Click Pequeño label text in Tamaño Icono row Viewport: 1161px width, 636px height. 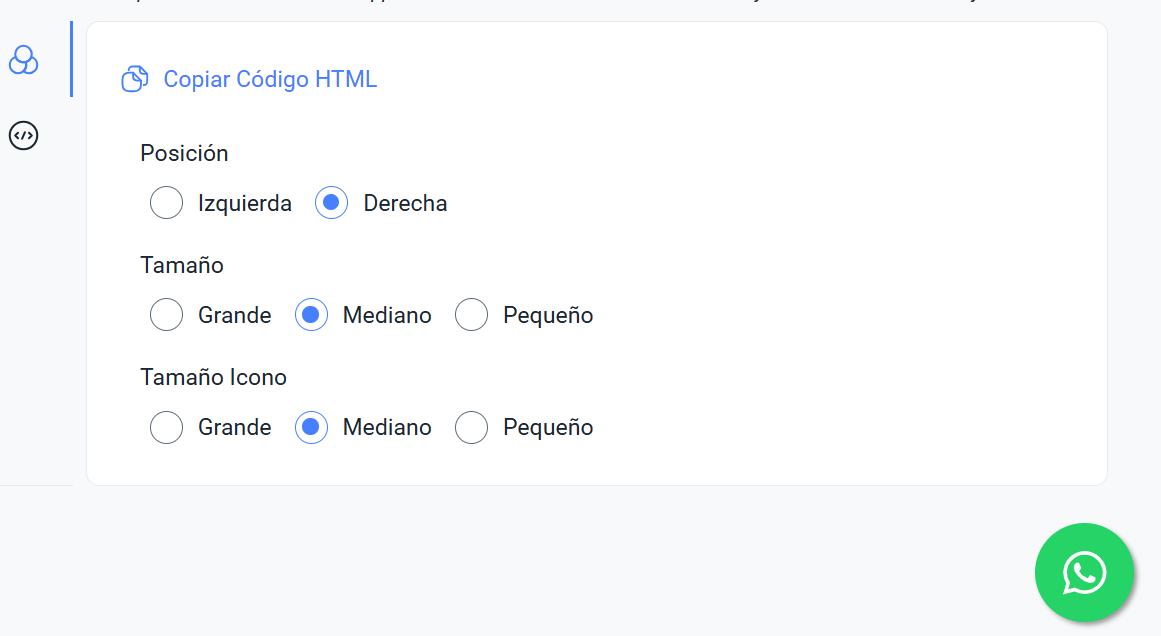click(x=548, y=427)
